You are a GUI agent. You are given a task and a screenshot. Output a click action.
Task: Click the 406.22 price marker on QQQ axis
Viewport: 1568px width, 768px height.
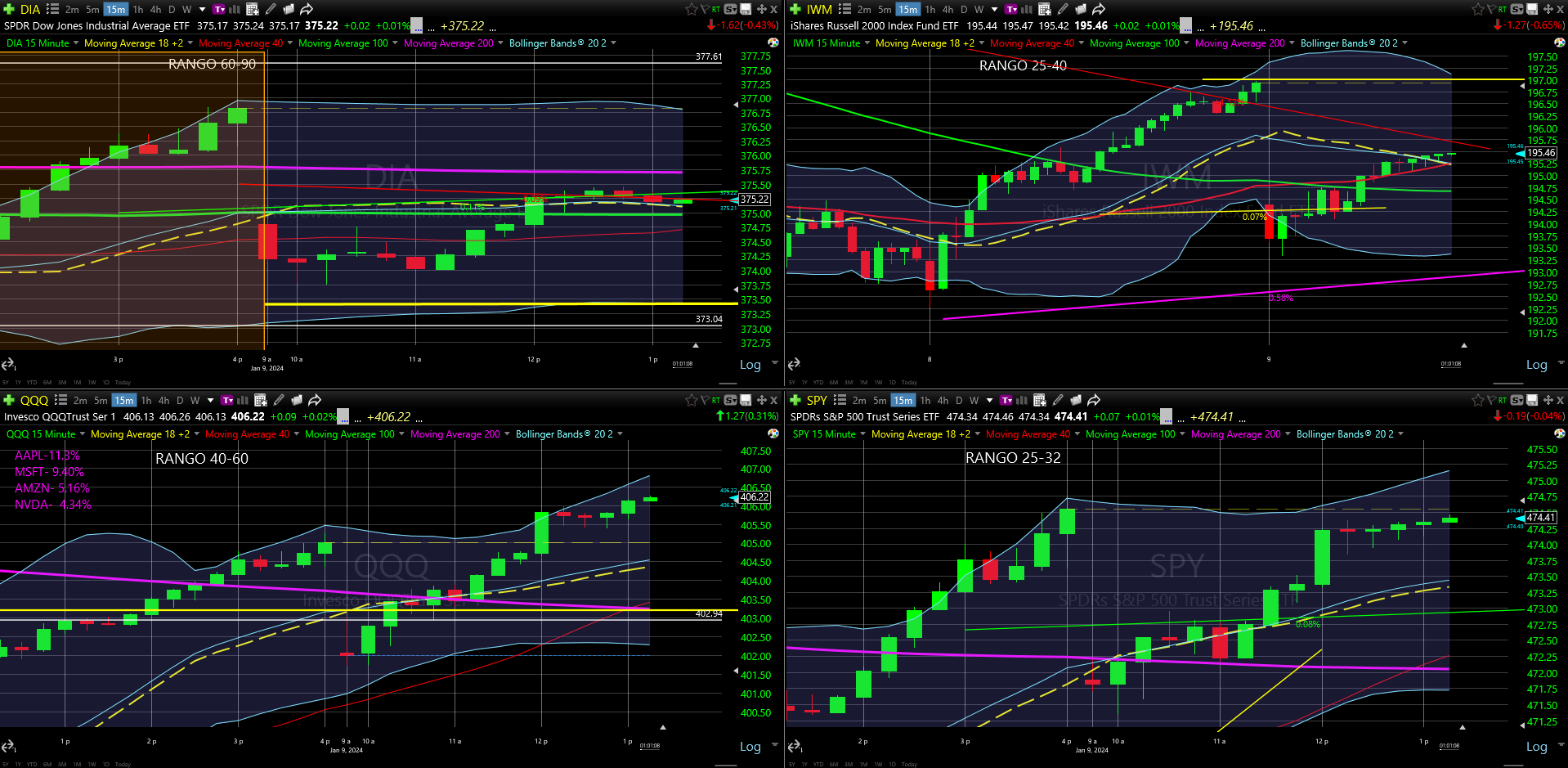(x=754, y=497)
